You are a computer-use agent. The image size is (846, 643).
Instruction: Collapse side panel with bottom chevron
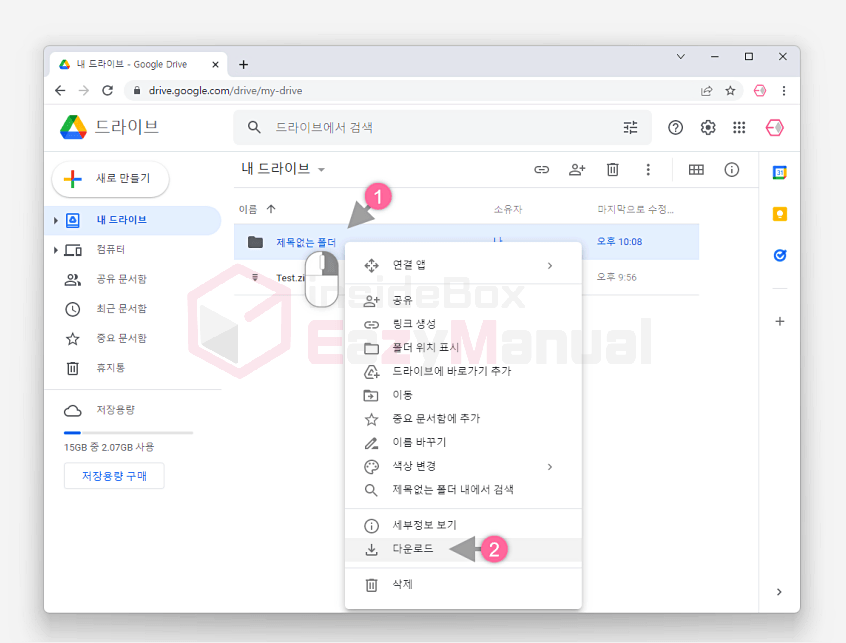(x=779, y=592)
